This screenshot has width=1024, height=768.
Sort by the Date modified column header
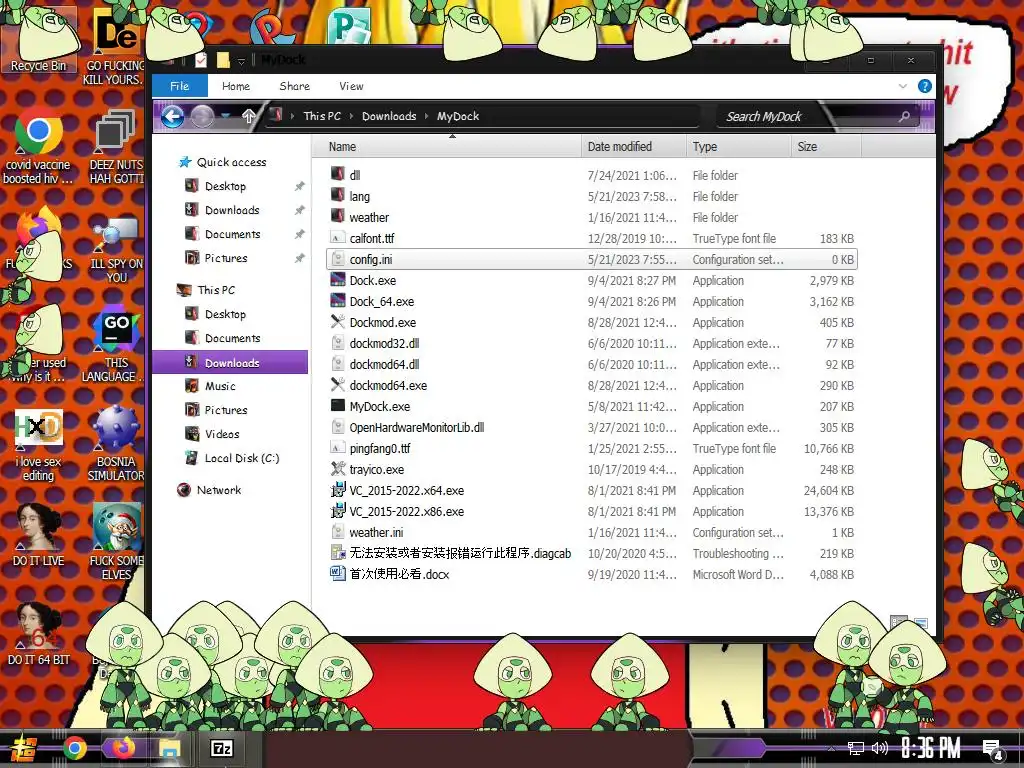click(633, 147)
